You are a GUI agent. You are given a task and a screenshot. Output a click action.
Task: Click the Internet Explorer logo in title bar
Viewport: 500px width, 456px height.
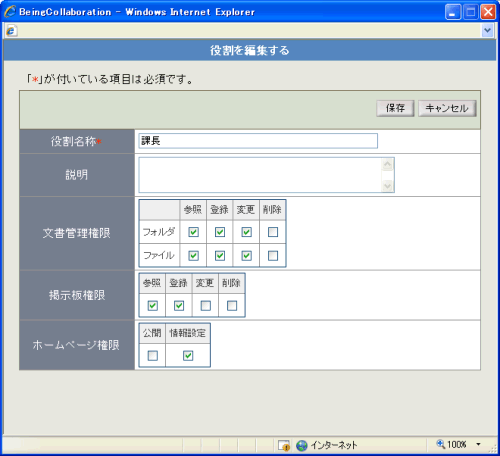tap(10, 12)
